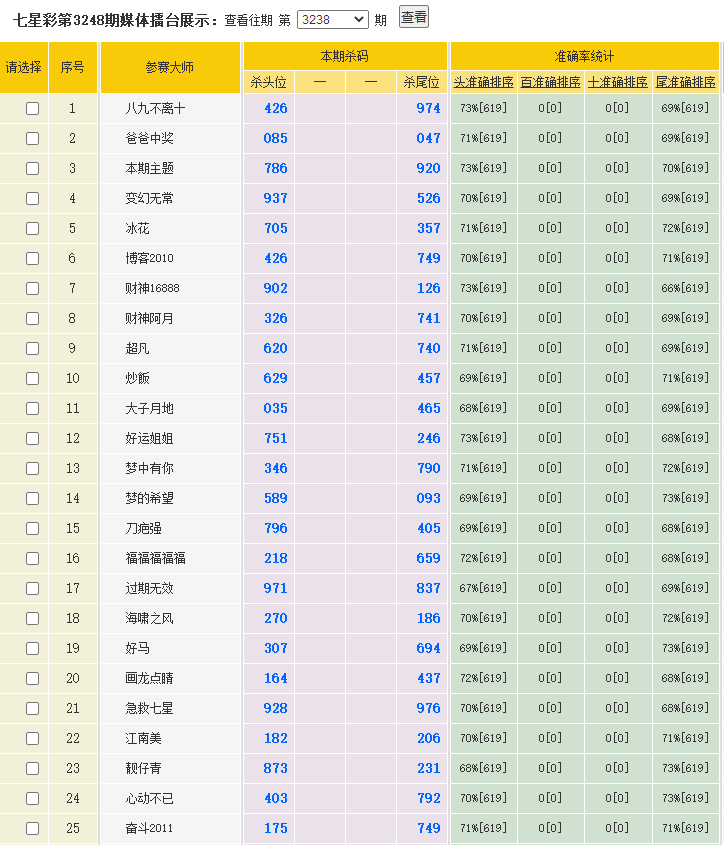Click the 杀尾位 number 976 for 急救七星
The height and width of the screenshot is (845, 724).
click(x=428, y=708)
